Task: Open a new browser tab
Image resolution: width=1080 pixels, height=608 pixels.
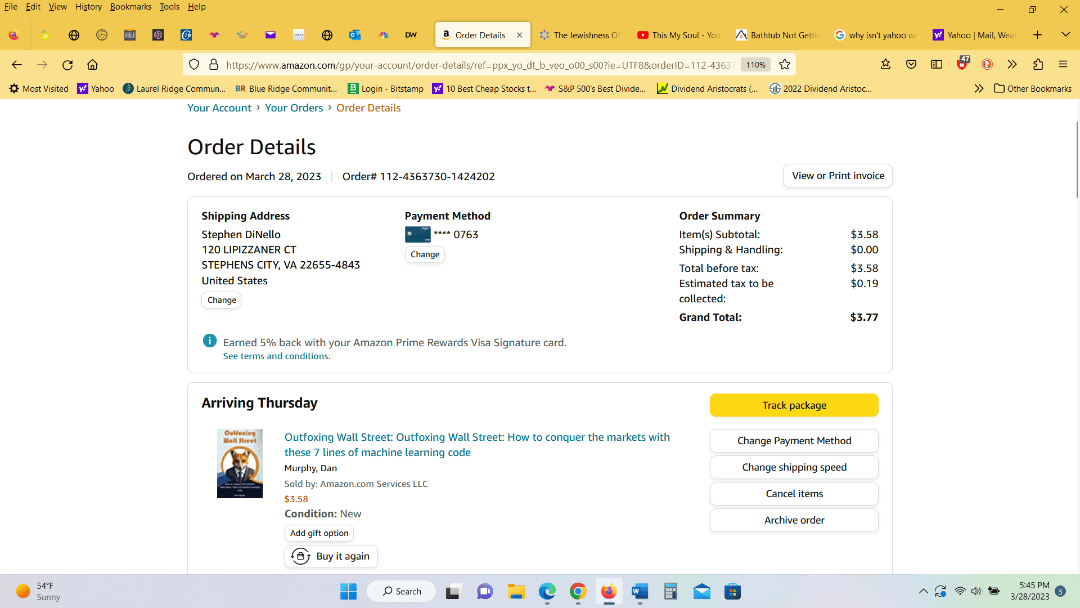Action: pos(1037,35)
